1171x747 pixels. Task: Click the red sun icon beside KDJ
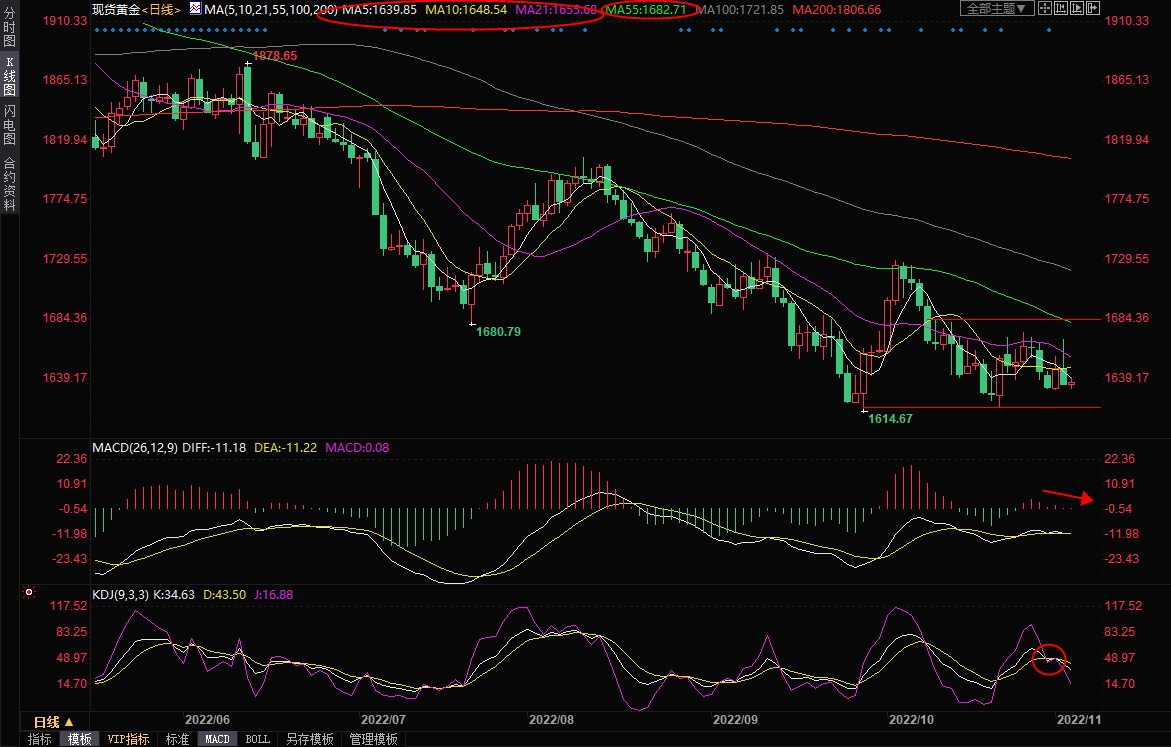(x=27, y=594)
